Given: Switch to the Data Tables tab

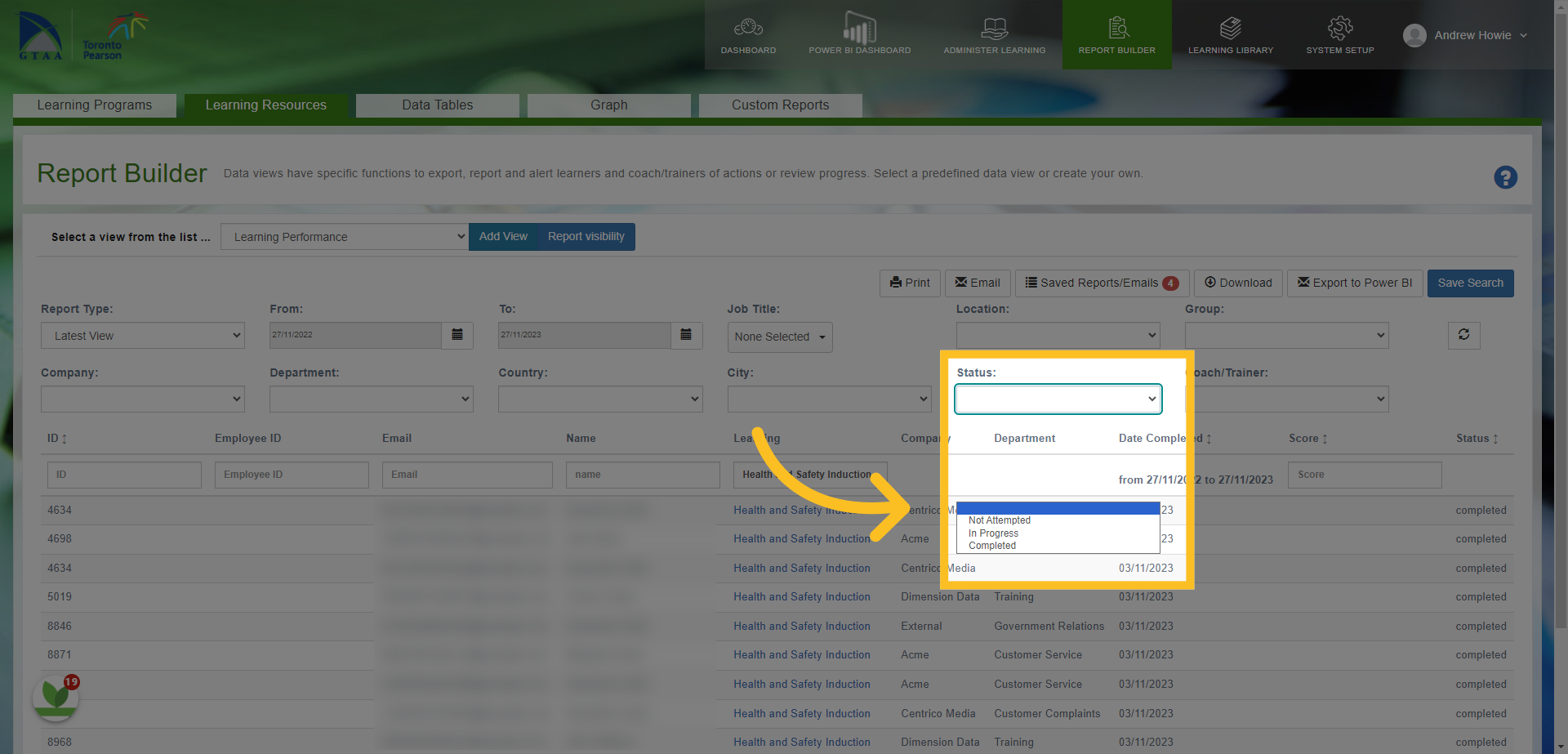Looking at the screenshot, I should (438, 105).
